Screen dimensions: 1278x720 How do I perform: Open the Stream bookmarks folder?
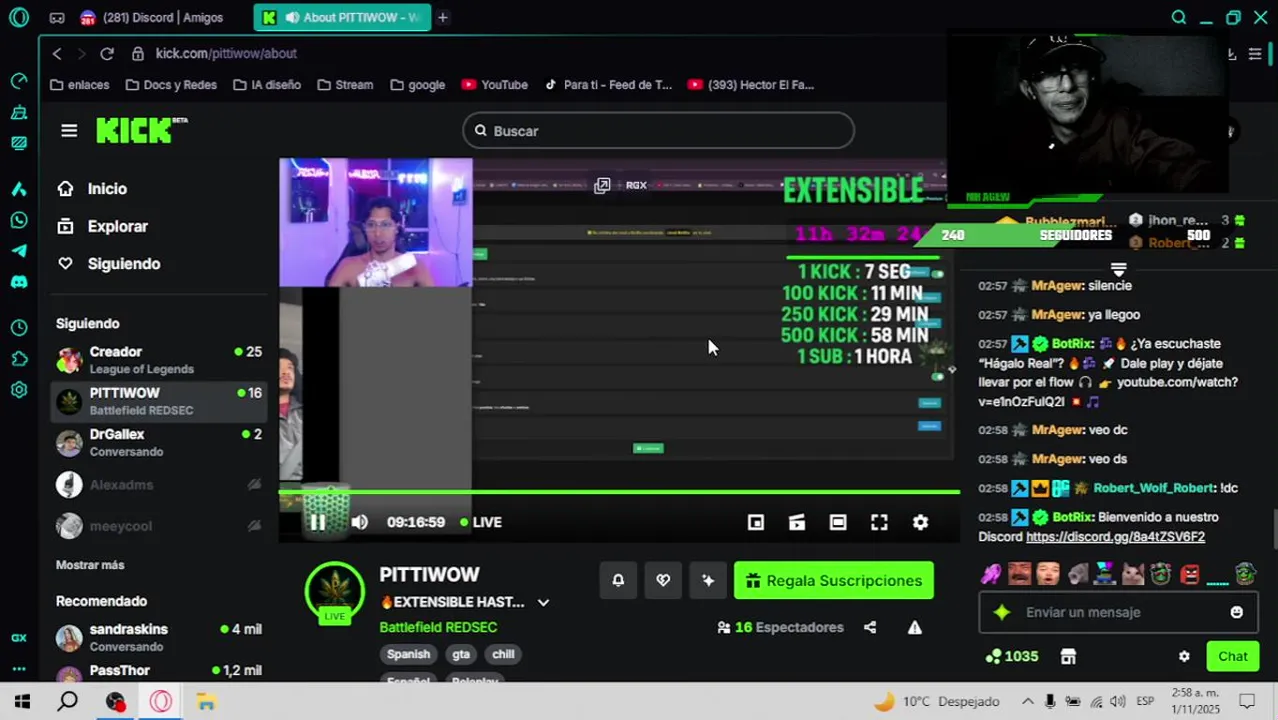[x=345, y=85]
